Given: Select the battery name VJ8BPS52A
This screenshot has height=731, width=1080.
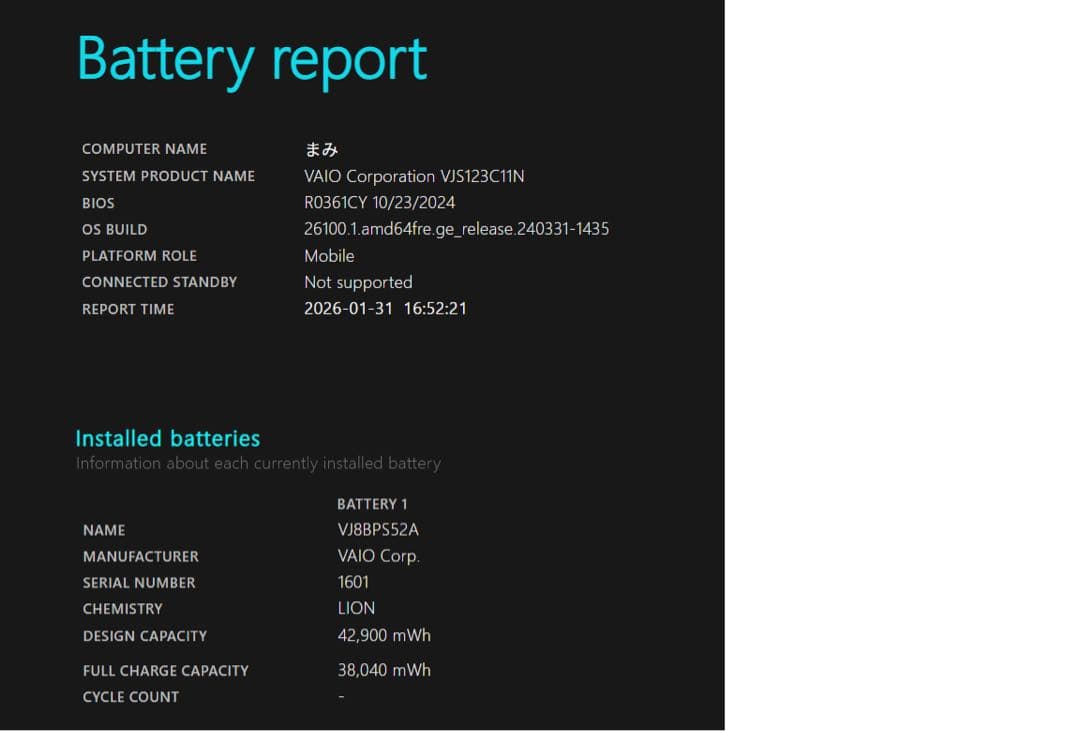Looking at the screenshot, I should click(378, 530).
